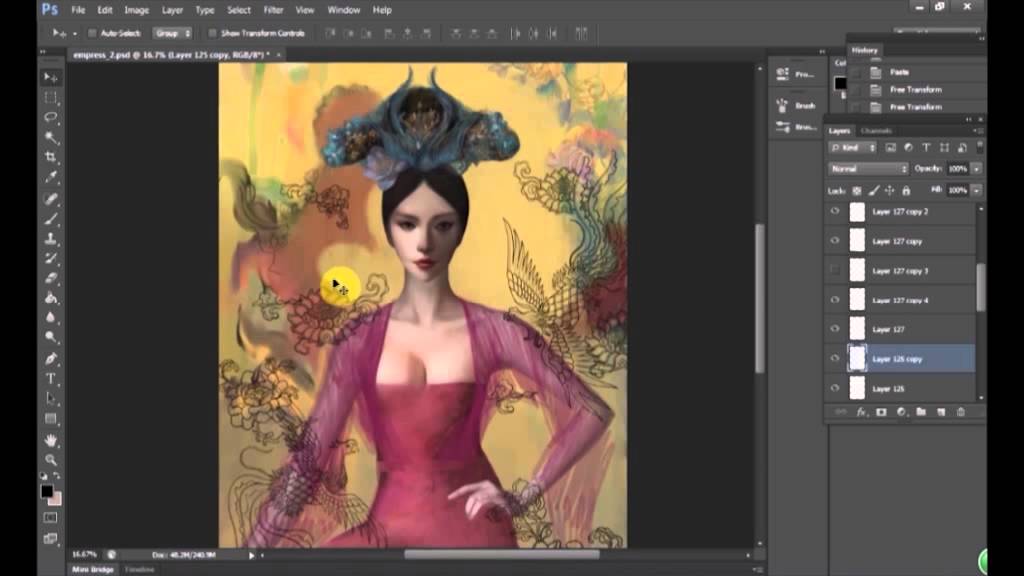The width and height of the screenshot is (1024, 576).
Task: Toggle Quick Mask mode icon
Action: pos(50,518)
